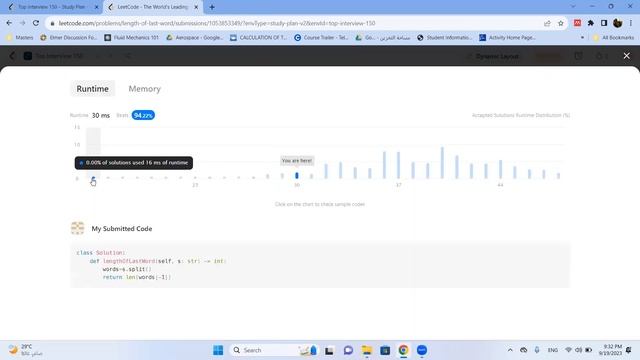640x360 pixels.
Task: Open the Wi-Fi network settings icon
Action: tap(568, 350)
